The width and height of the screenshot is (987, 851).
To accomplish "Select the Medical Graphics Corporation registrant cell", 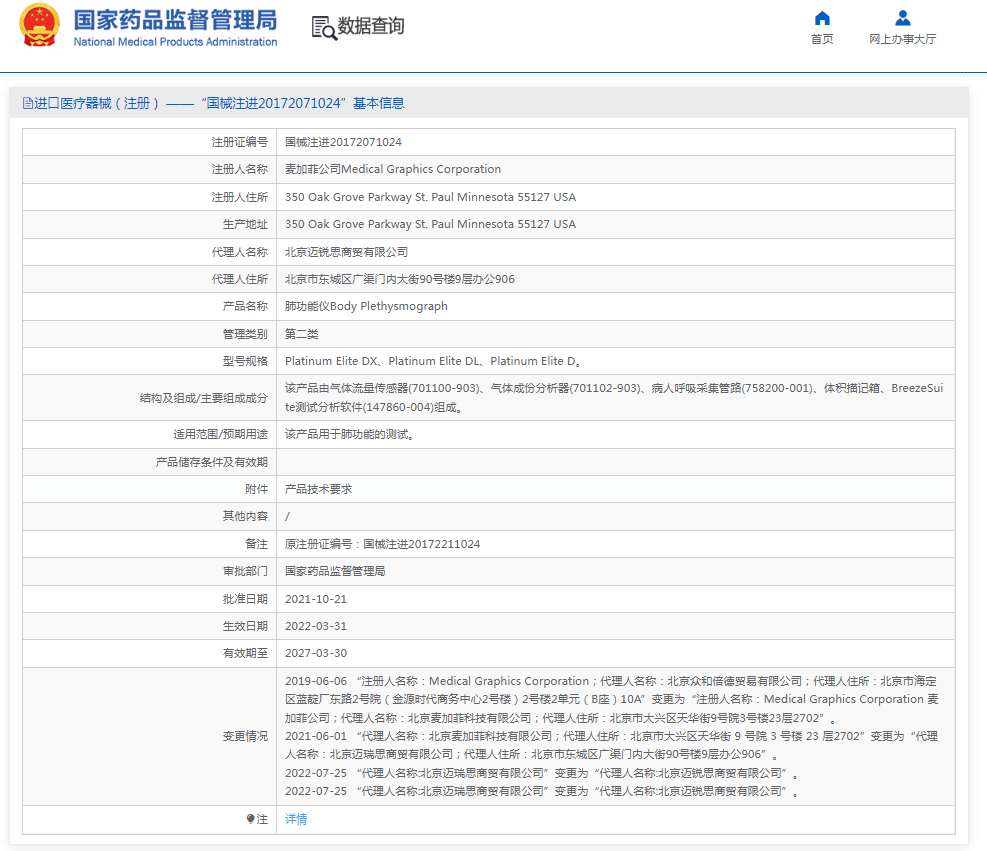I will point(393,169).
